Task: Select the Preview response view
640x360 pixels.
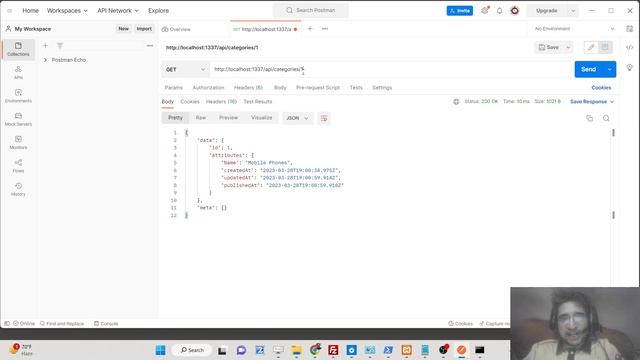Action: click(x=228, y=118)
